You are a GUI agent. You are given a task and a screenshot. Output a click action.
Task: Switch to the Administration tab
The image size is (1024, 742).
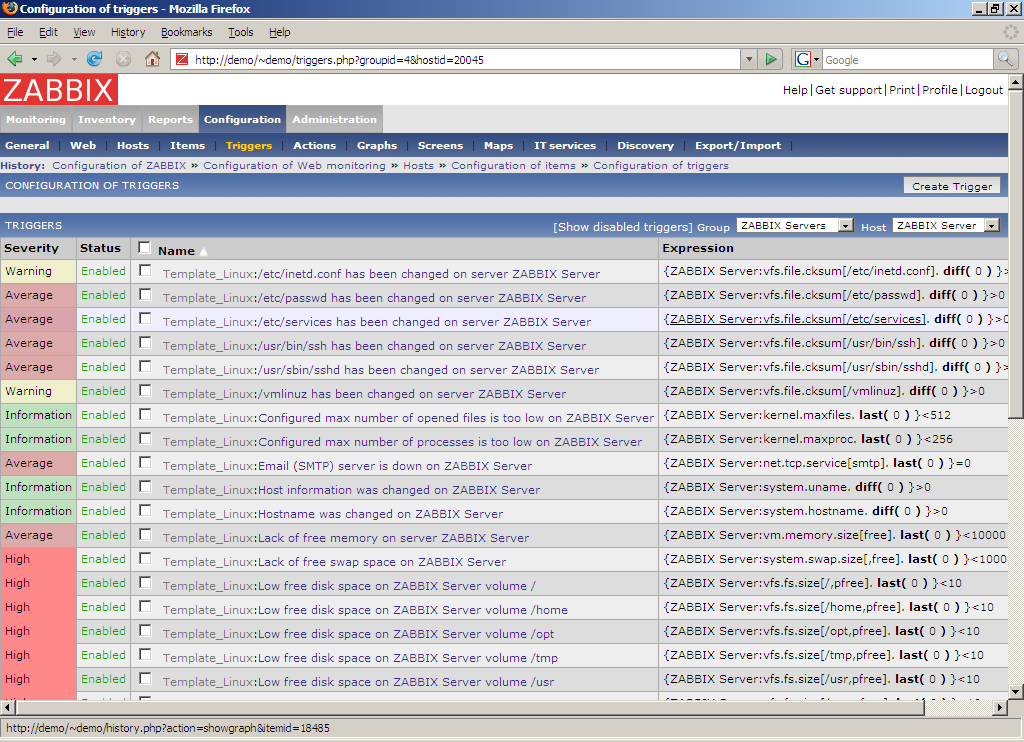[334, 120]
